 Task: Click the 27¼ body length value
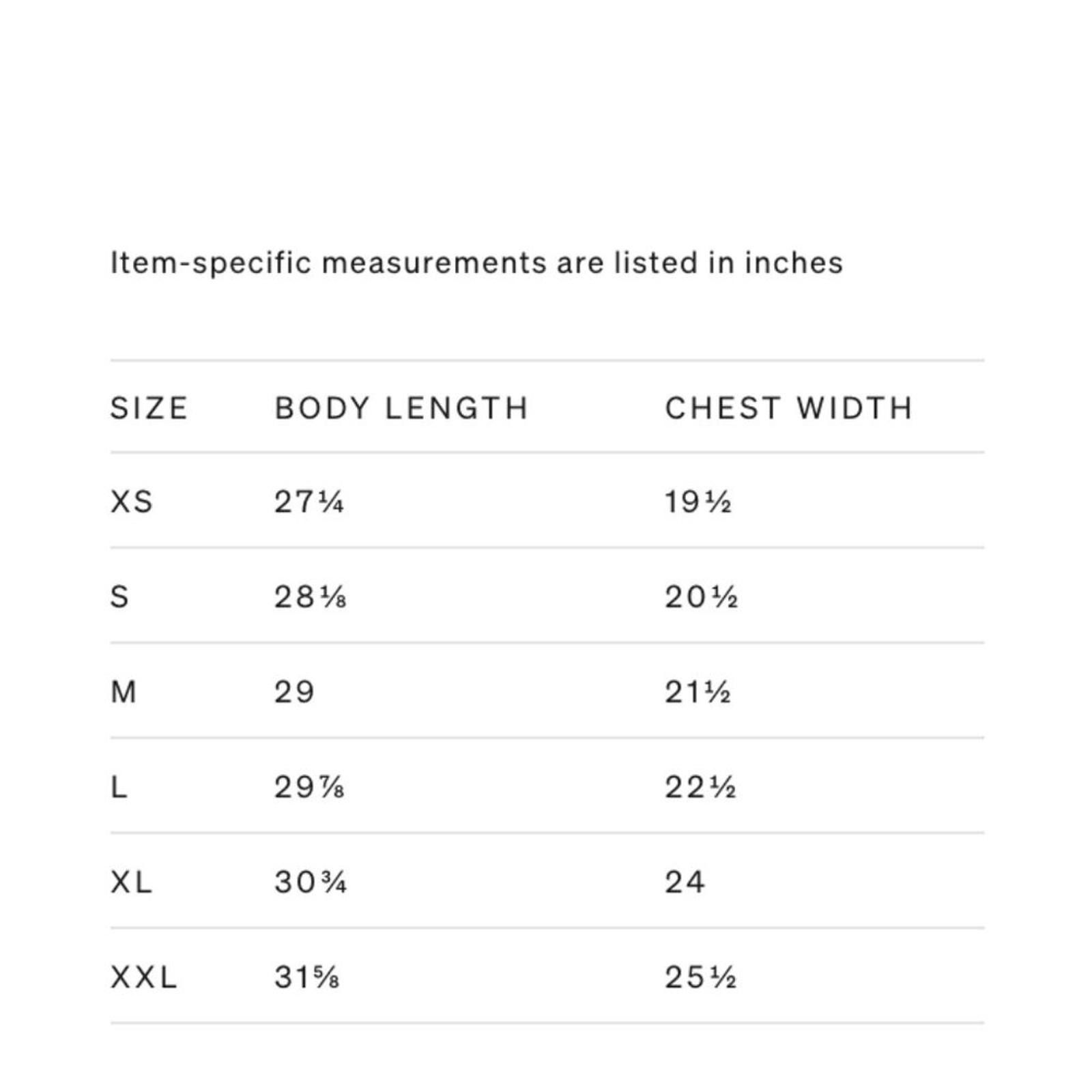[309, 502]
